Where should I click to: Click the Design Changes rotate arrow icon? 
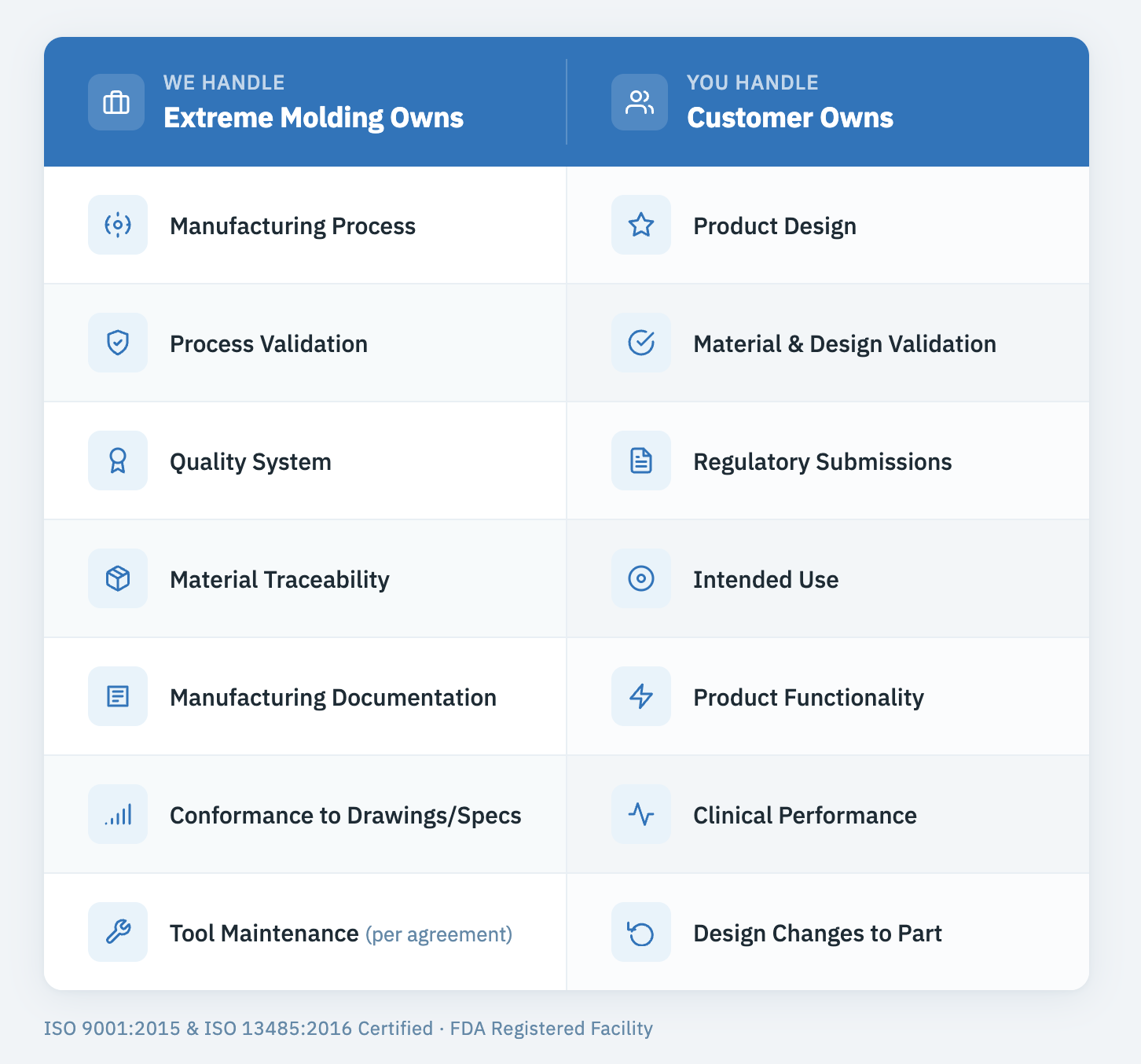641,932
